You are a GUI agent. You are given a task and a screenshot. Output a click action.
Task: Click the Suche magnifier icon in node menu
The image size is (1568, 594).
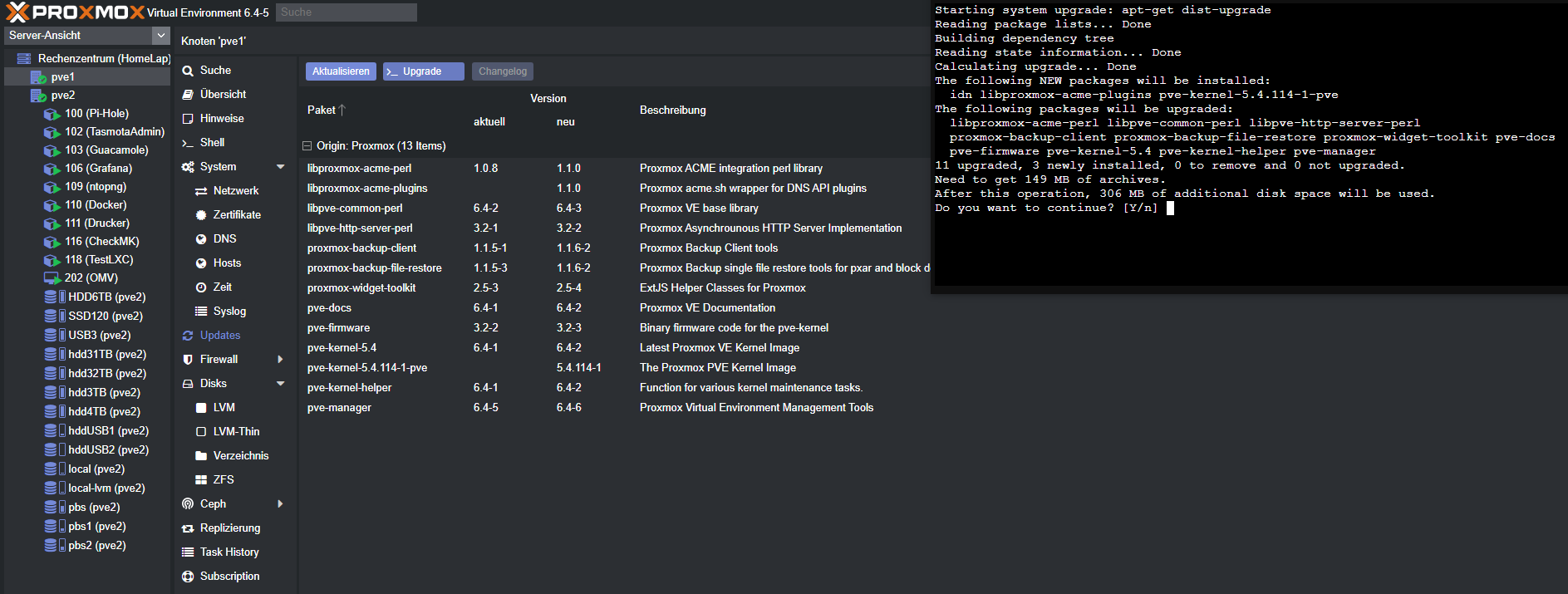188,71
